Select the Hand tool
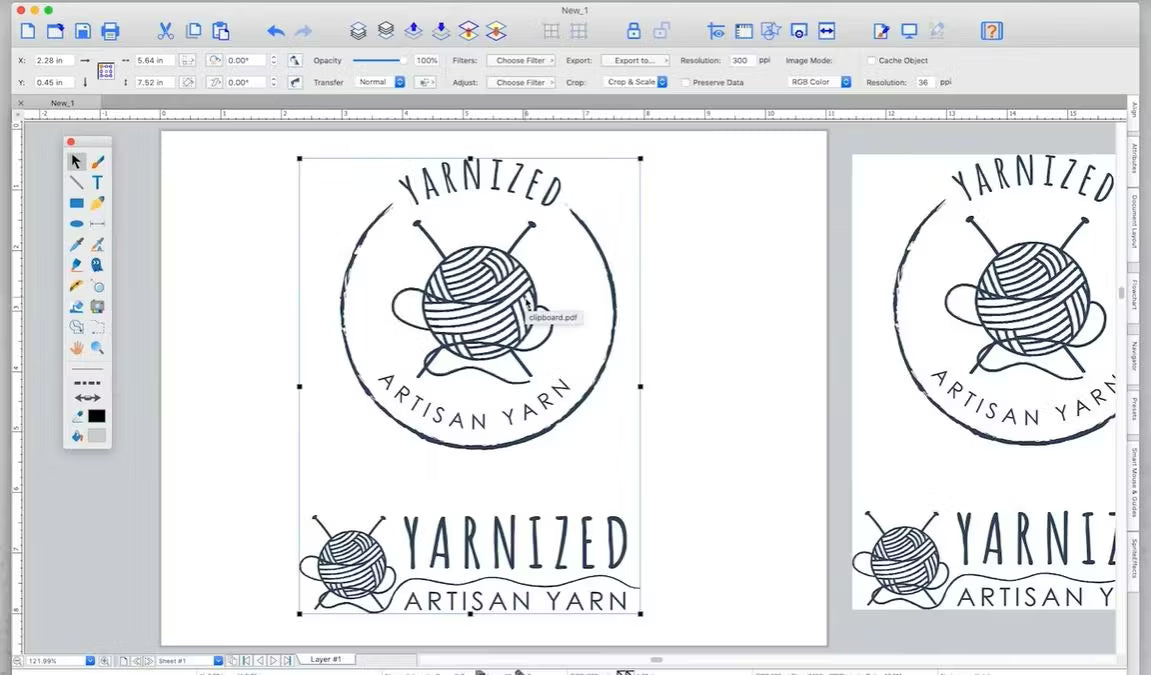This screenshot has height=675, width=1151. coord(75,347)
